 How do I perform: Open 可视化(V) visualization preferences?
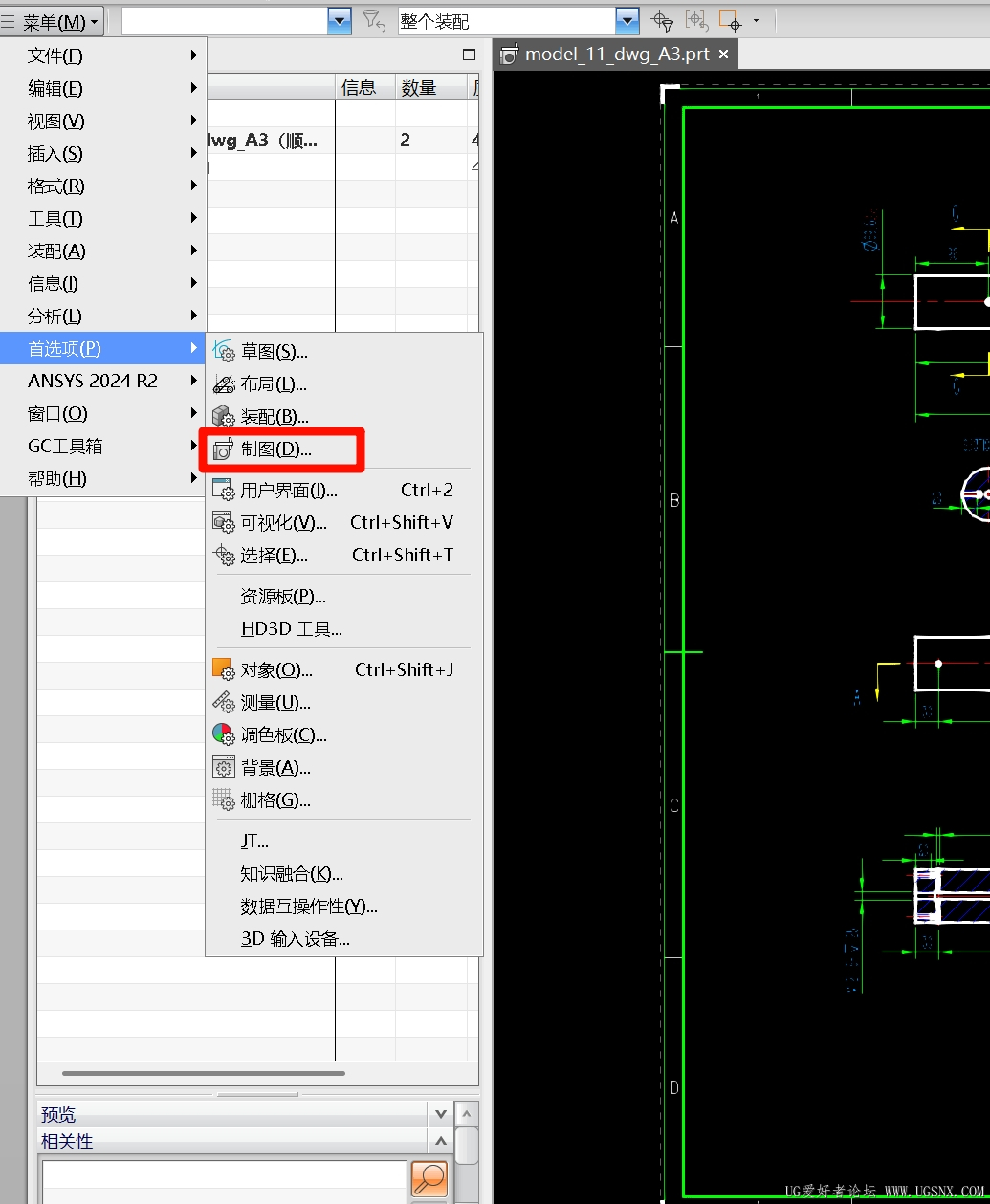point(283,523)
